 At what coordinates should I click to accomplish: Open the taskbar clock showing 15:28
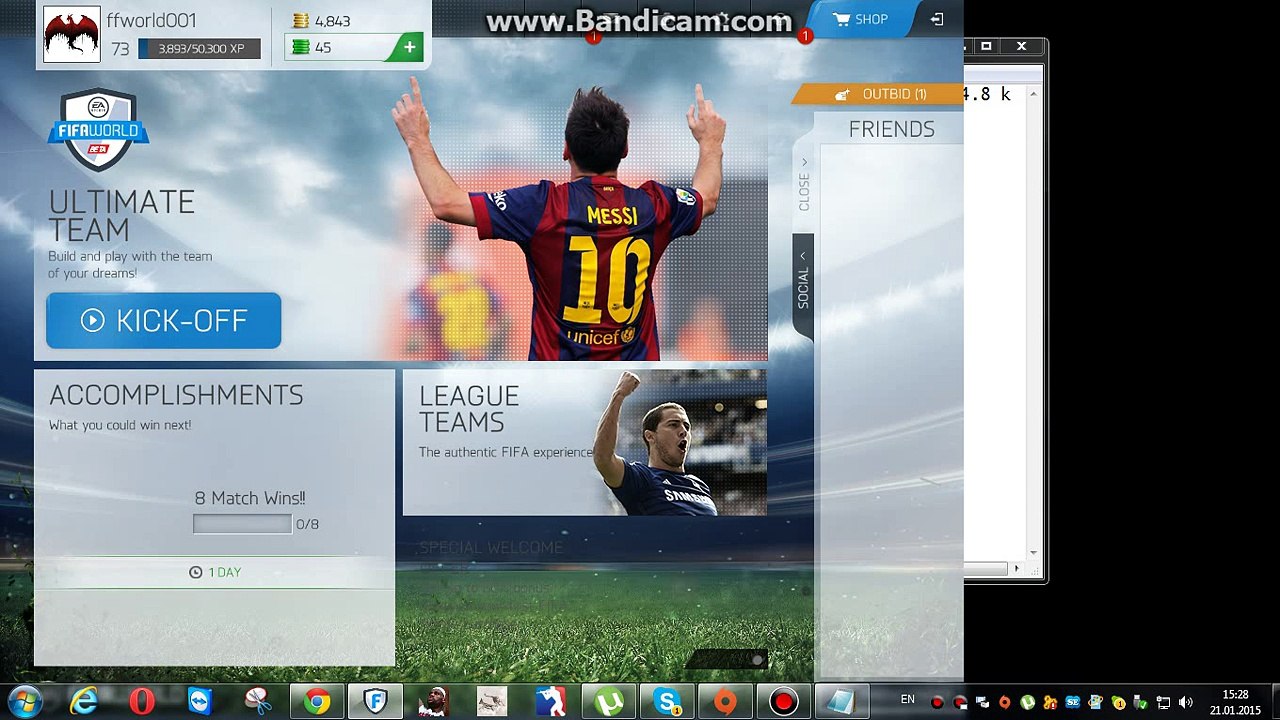pyautogui.click(x=1236, y=702)
